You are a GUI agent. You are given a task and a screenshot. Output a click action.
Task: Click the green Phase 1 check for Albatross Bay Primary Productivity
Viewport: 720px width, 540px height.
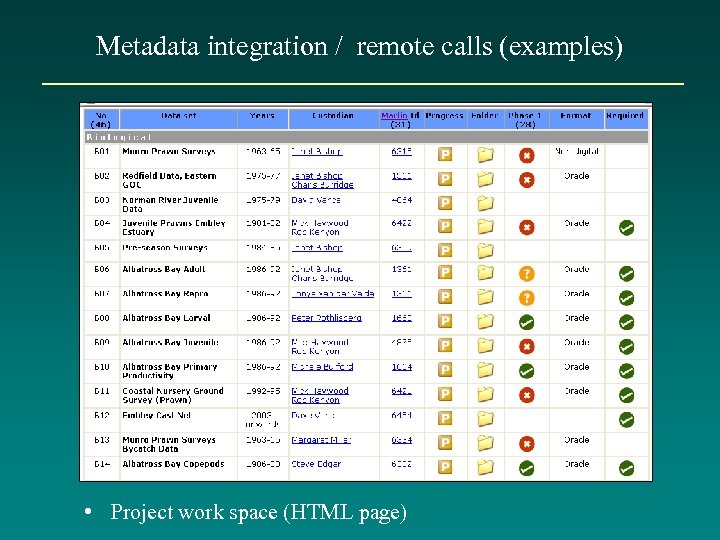[527, 371]
